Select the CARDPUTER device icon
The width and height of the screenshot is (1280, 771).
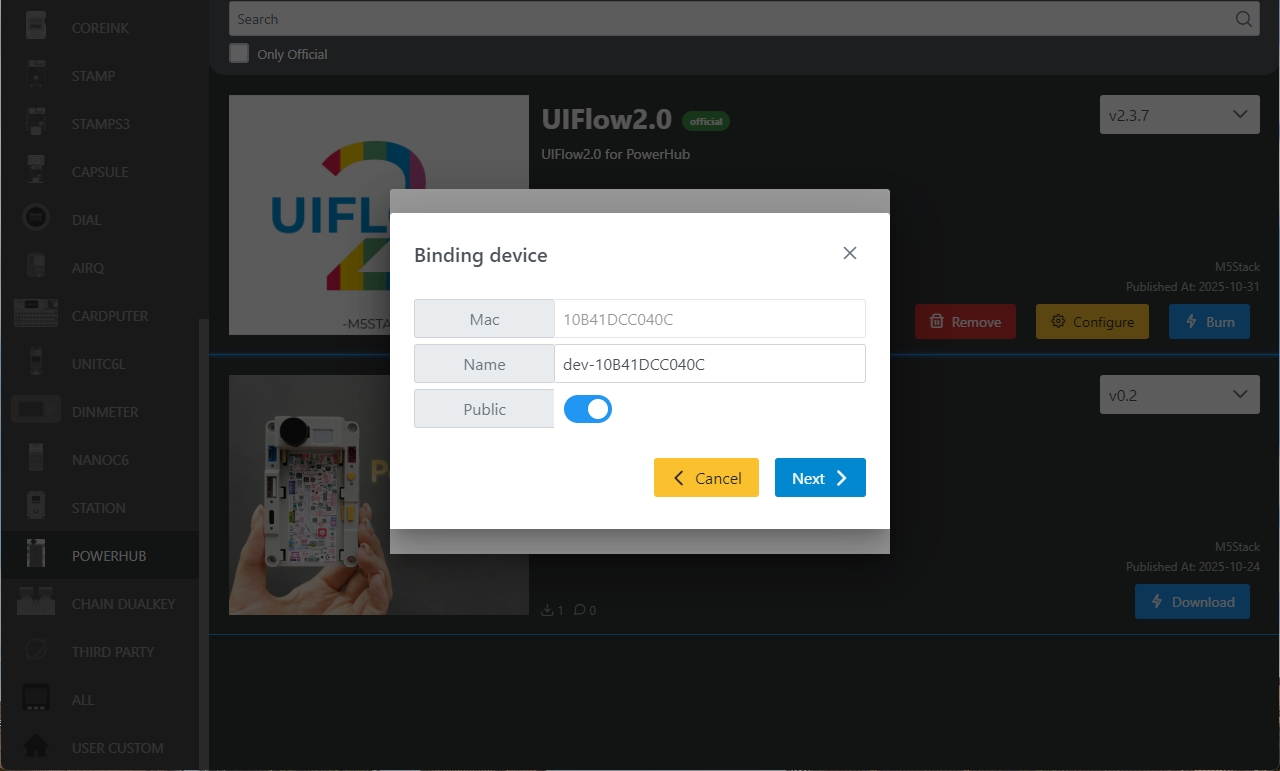pos(36,315)
